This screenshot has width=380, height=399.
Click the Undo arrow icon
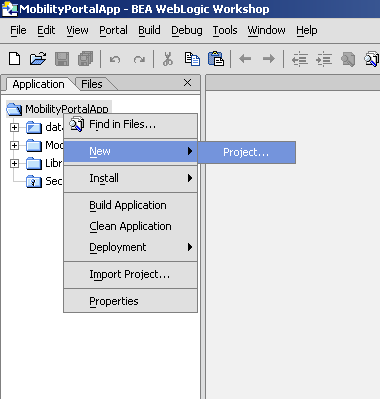115,59
